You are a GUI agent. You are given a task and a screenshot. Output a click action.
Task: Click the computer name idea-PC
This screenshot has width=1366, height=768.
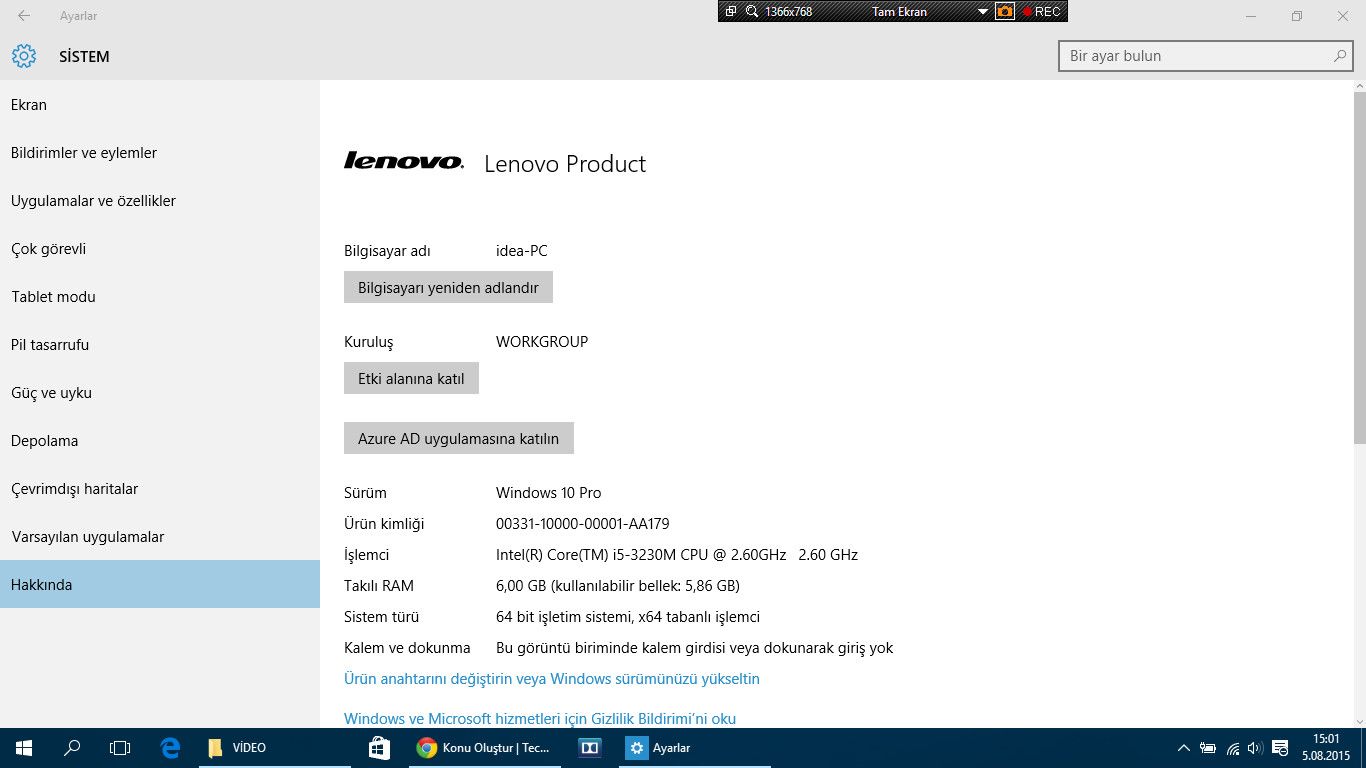coord(522,251)
